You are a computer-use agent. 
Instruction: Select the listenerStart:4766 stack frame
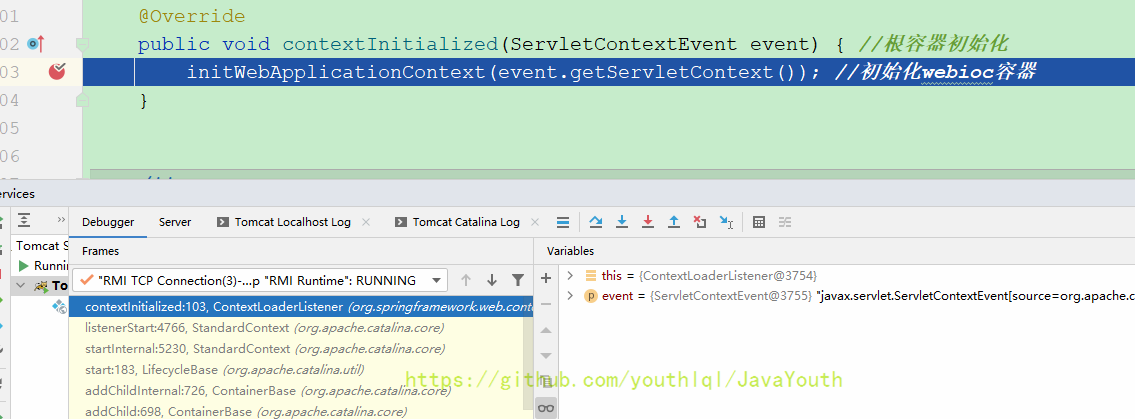point(265,328)
